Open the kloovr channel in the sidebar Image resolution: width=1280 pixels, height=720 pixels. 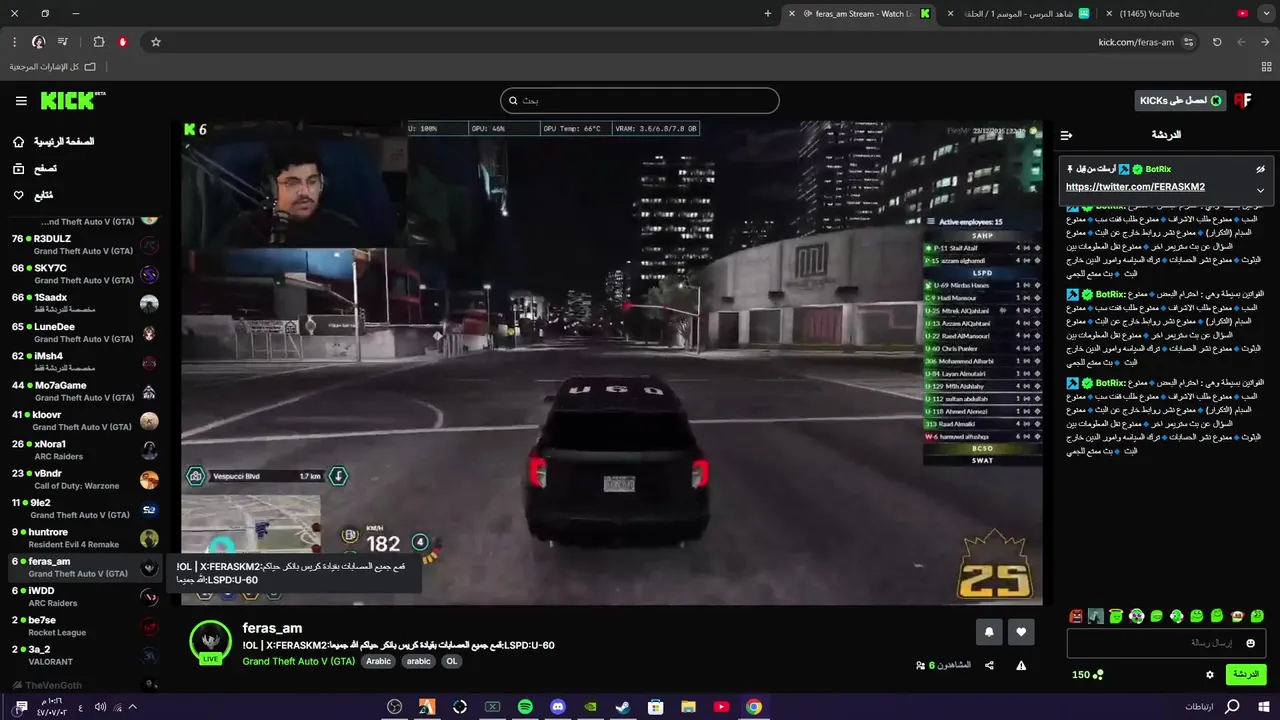pyautogui.click(x=84, y=420)
